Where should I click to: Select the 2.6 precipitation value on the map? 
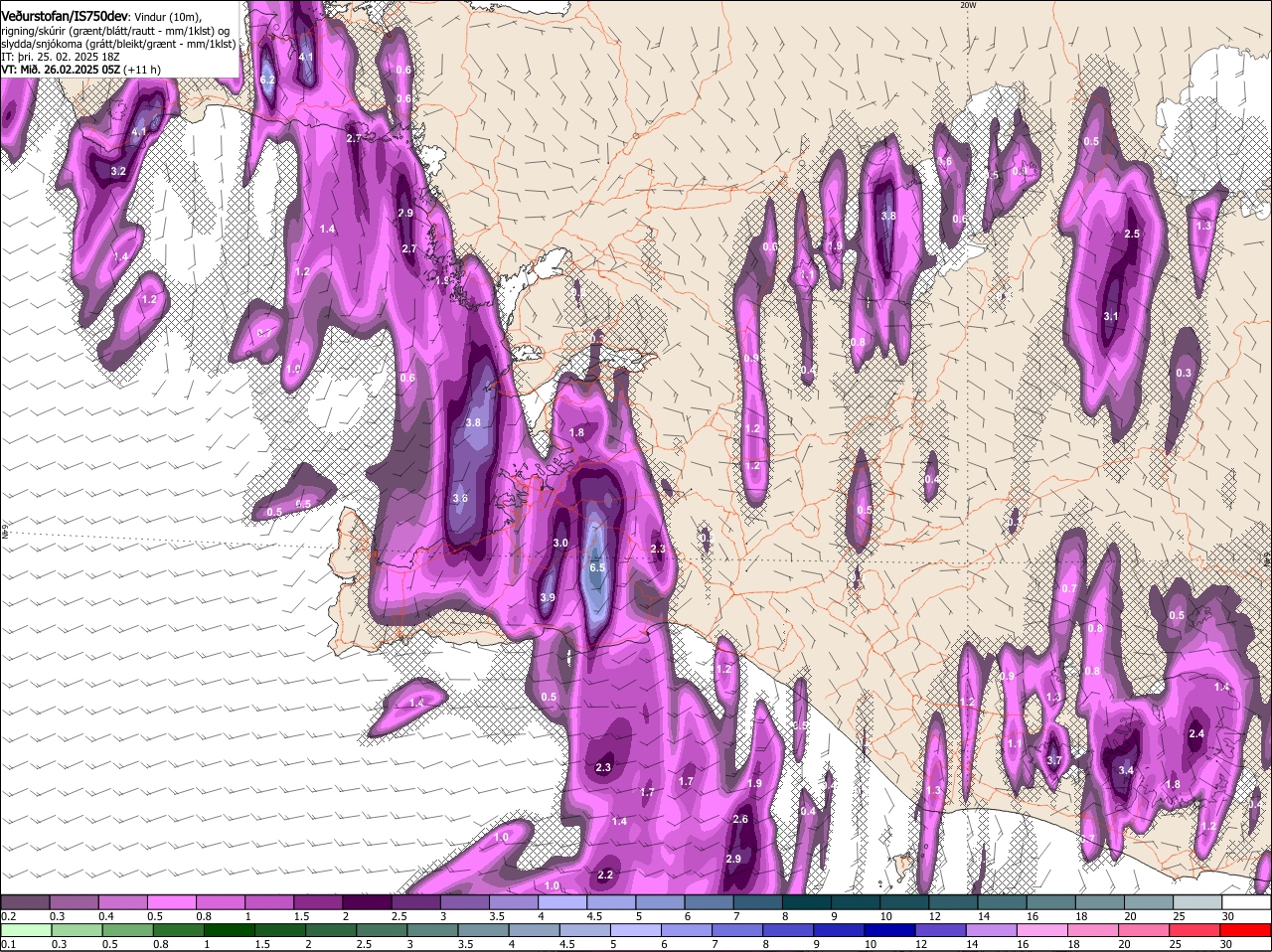click(x=739, y=820)
